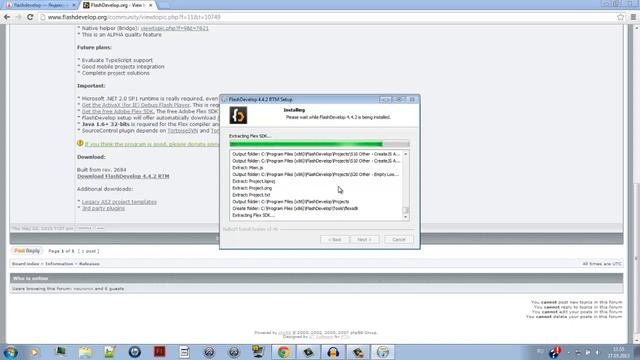Click Download FlashDevelop 4.4.2 RTM link
This screenshot has height=360, width=640.
pos(123,176)
